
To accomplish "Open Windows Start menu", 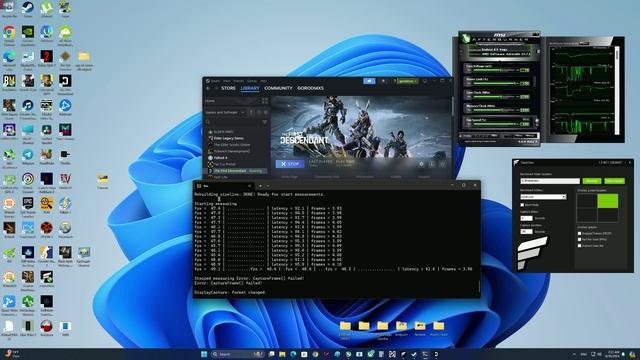I will (204, 354).
